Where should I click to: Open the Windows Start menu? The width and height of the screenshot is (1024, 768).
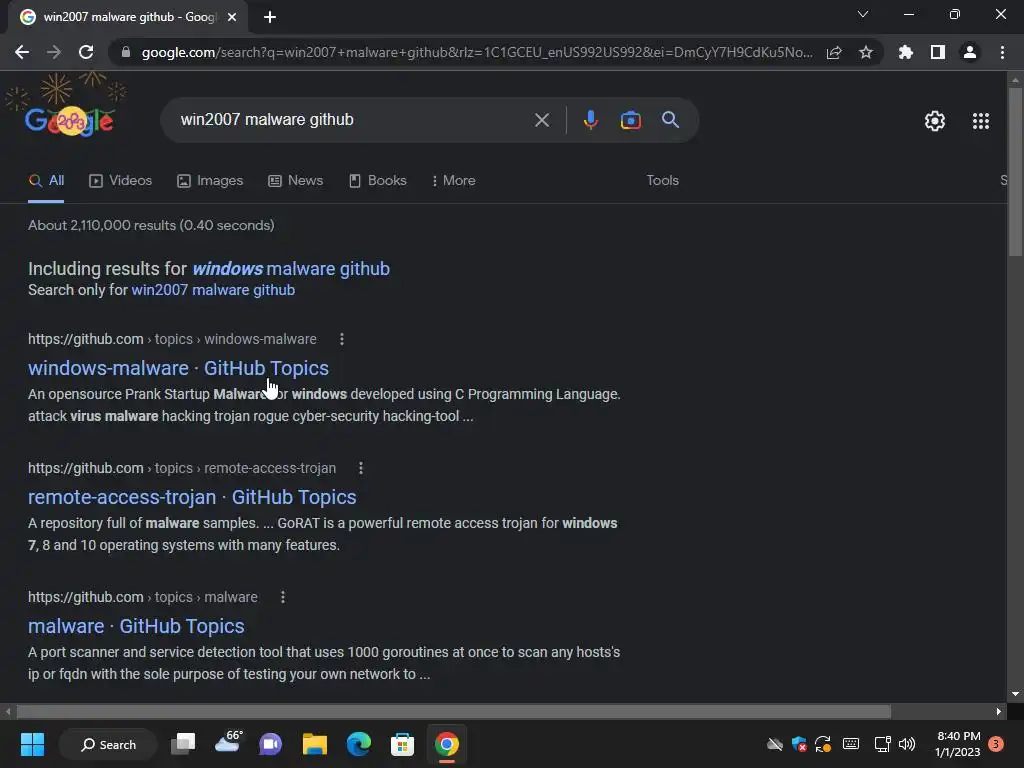[x=32, y=744]
